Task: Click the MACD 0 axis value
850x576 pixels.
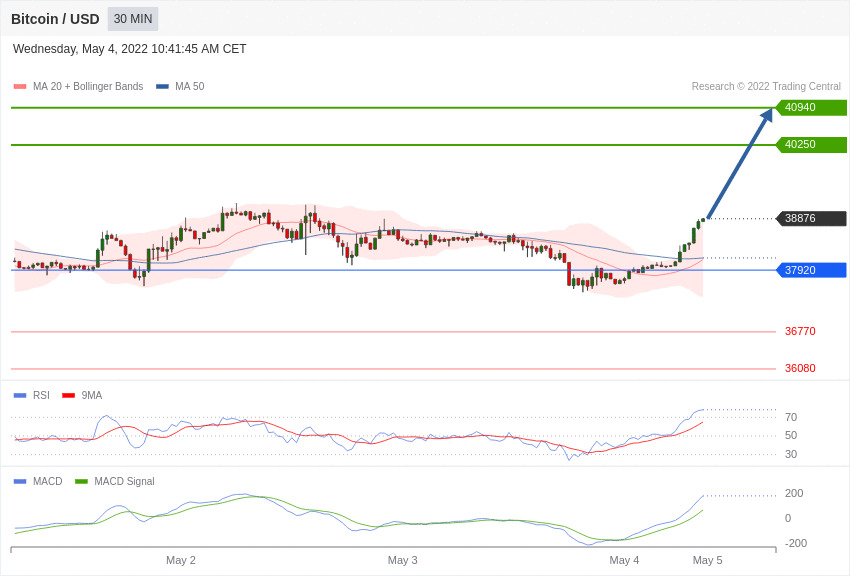Action: (x=788, y=519)
